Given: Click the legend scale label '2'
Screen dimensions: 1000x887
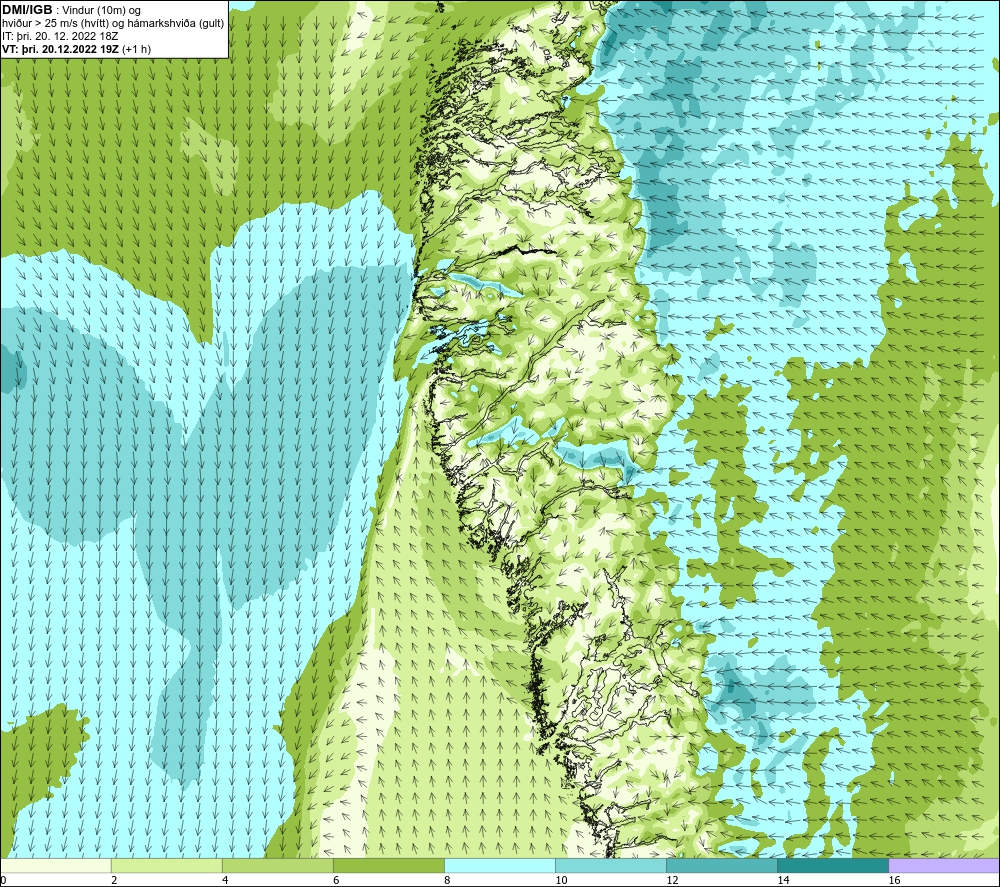Looking at the screenshot, I should coord(114,881).
